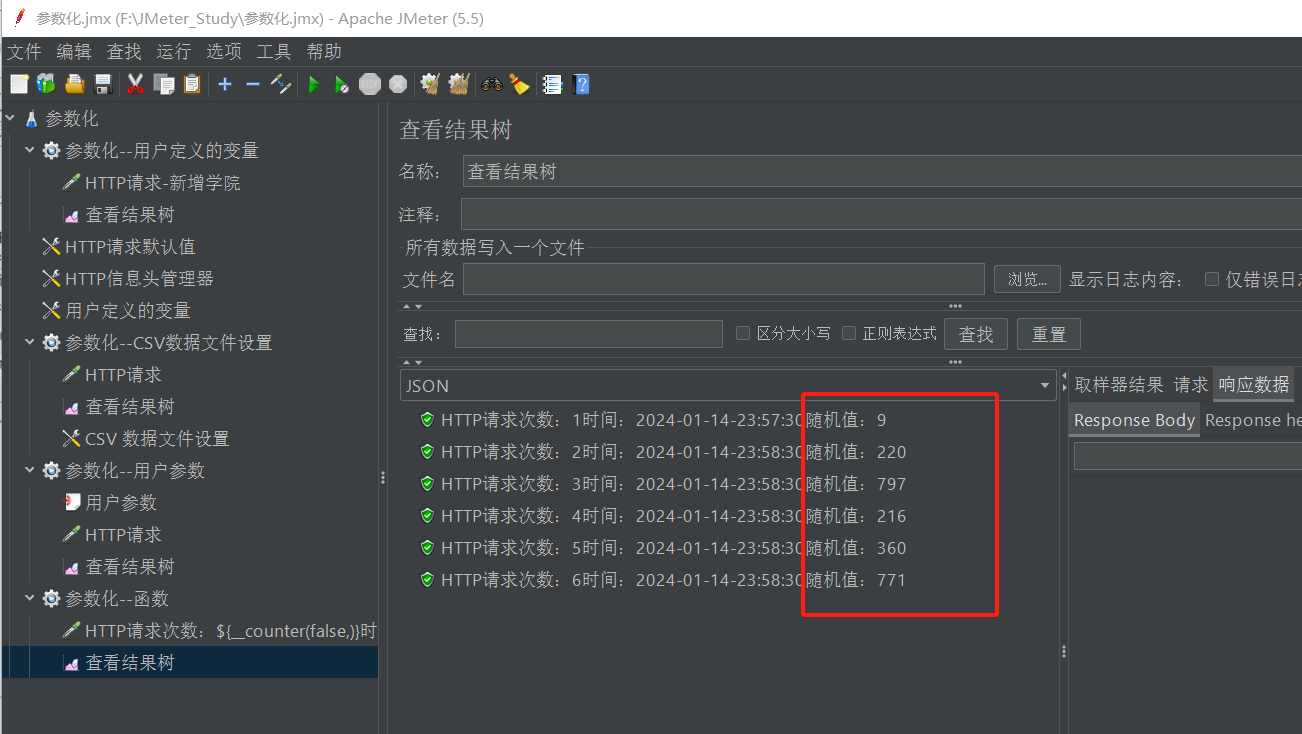Image resolution: width=1302 pixels, height=734 pixels.
Task: Open a test plan file via folder icon
Action: pos(74,85)
